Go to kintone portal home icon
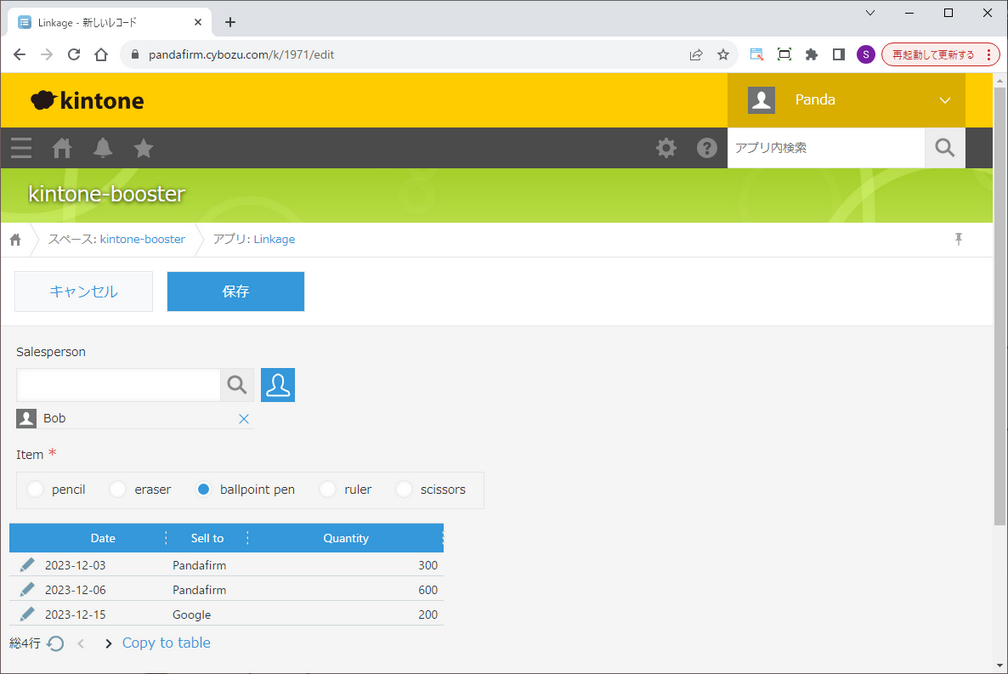Image resolution: width=1008 pixels, height=674 pixels. click(x=62, y=148)
